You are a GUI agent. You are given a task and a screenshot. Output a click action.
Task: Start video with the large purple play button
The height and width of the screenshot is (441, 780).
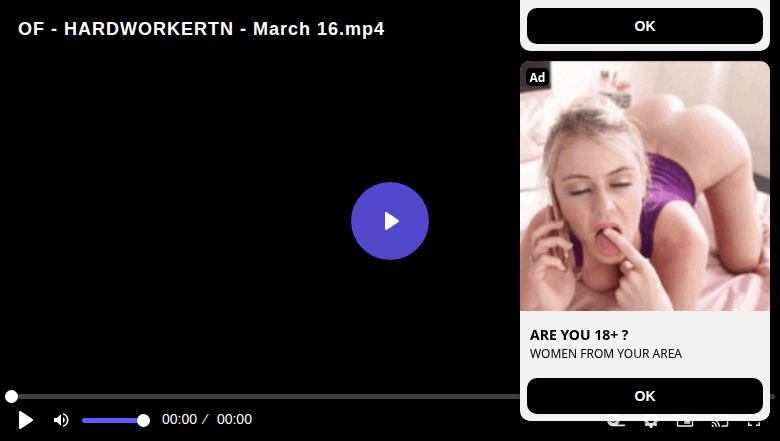[390, 221]
